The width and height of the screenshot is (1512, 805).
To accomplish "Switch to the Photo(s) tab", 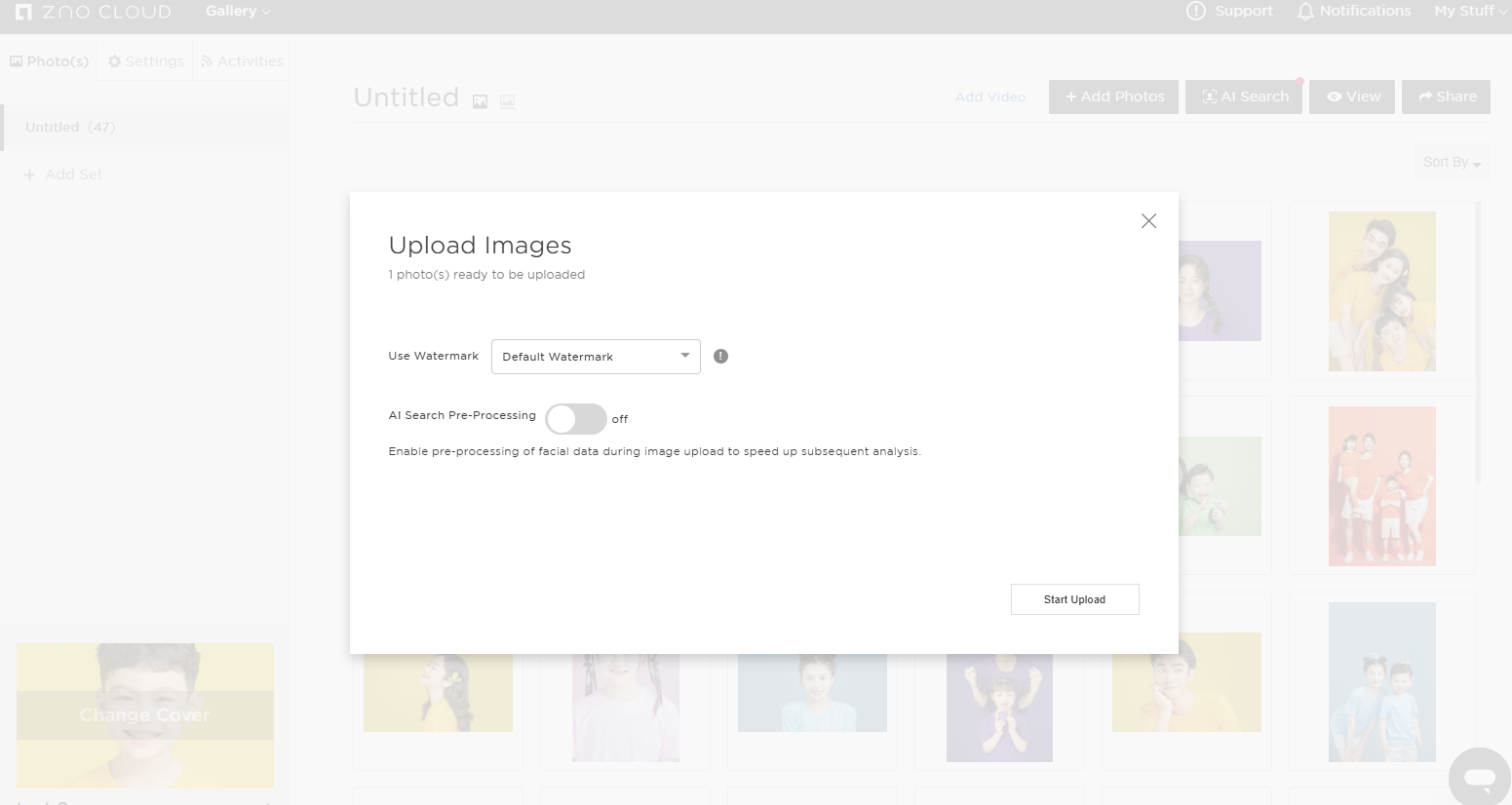I will 49,61.
